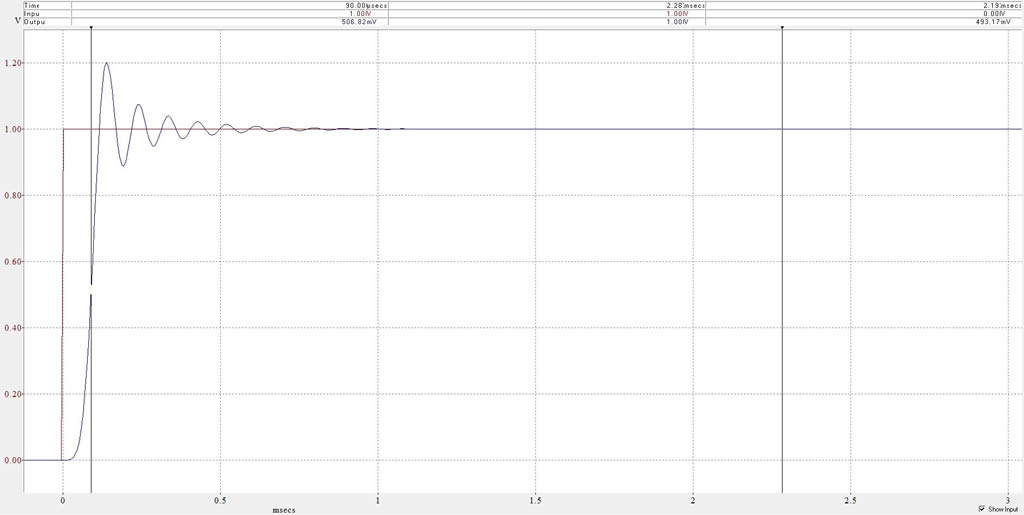Viewport: 1024px width, 515px height.
Task: Click the Input row header label
Action: 33,12
